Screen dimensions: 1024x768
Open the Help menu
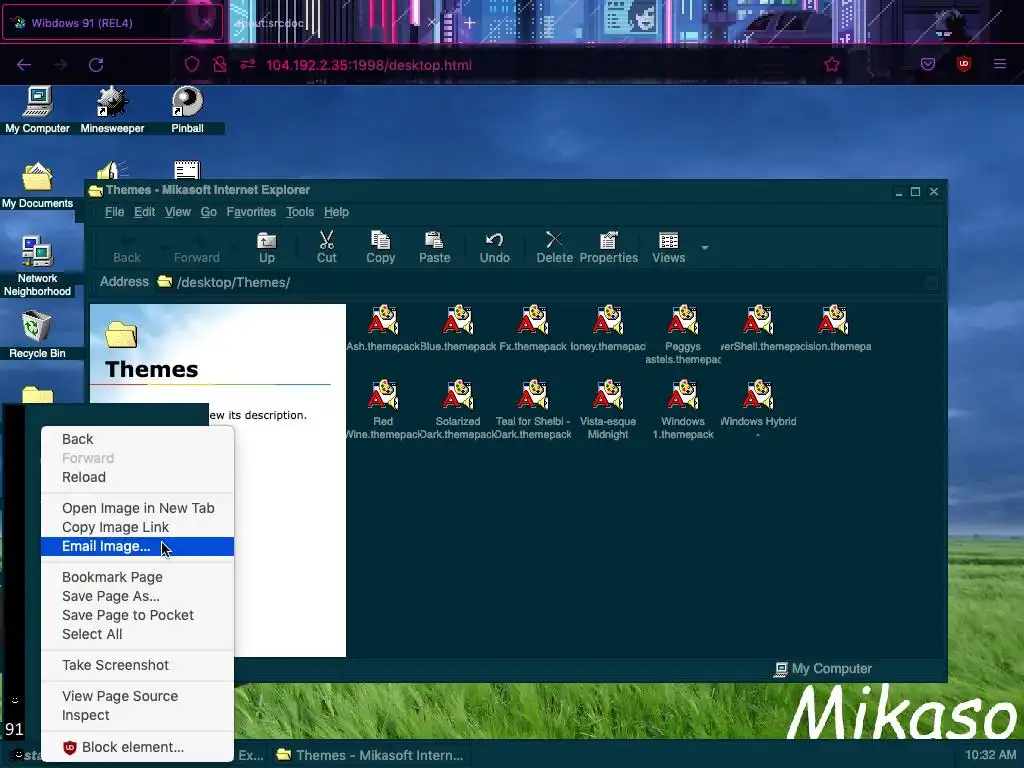(336, 212)
